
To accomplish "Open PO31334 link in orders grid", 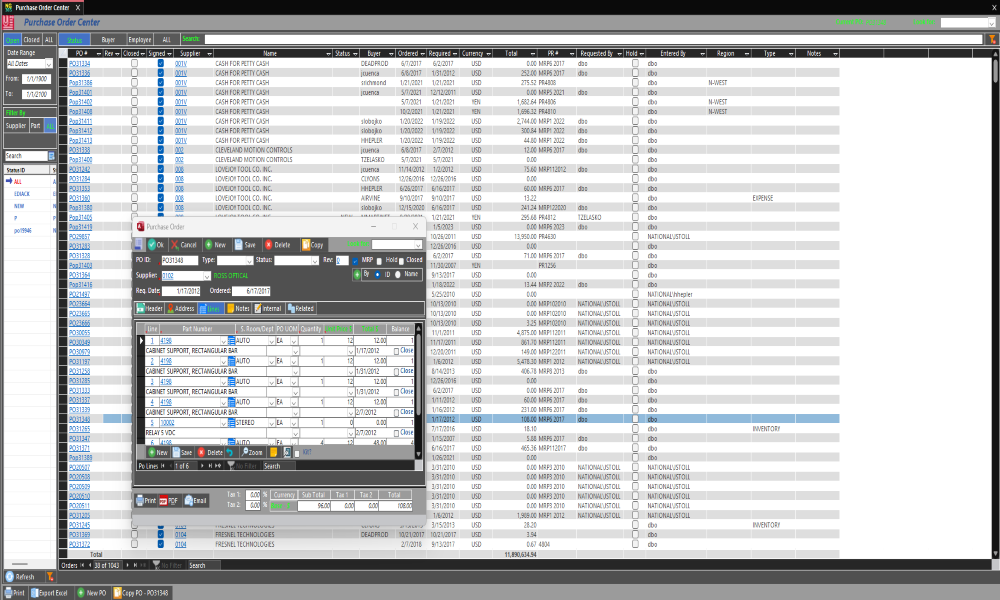I will pyautogui.click(x=80, y=62).
